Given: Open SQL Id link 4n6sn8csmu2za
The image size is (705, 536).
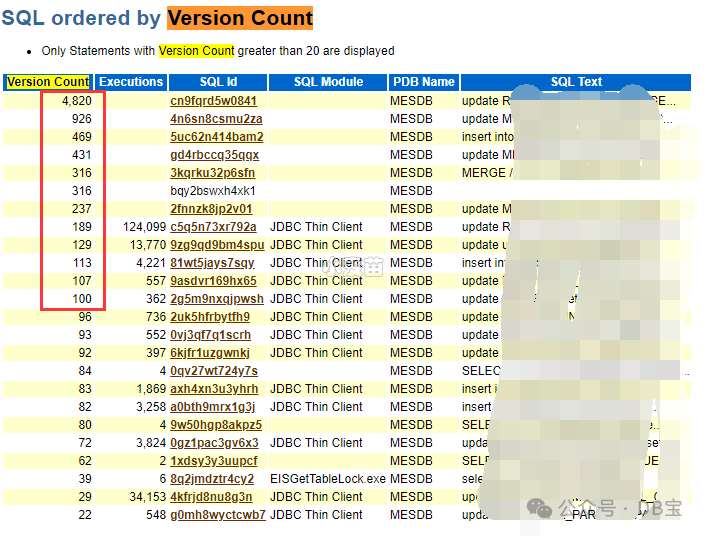Looking at the screenshot, I should click(216, 119).
